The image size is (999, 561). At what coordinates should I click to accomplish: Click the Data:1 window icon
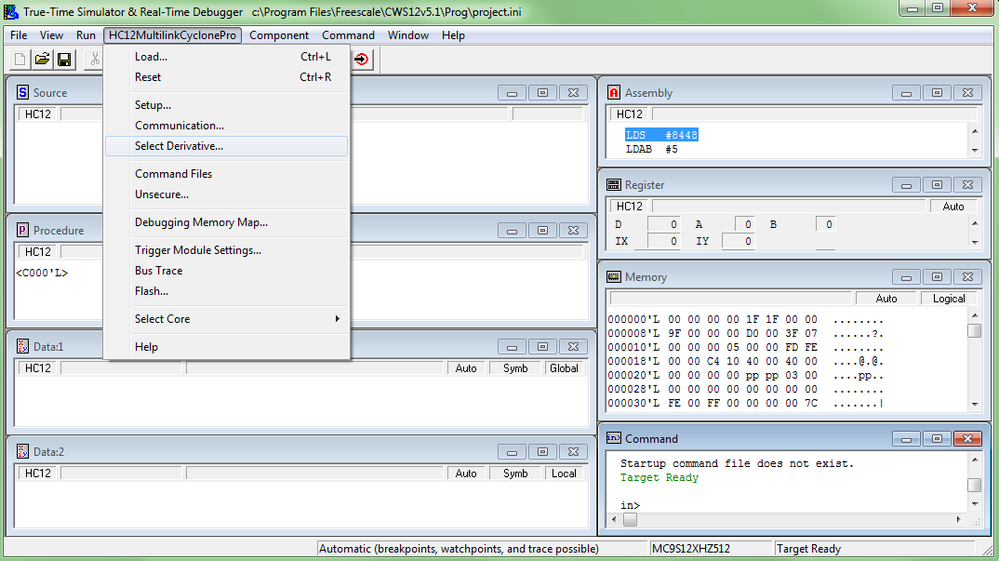22,346
